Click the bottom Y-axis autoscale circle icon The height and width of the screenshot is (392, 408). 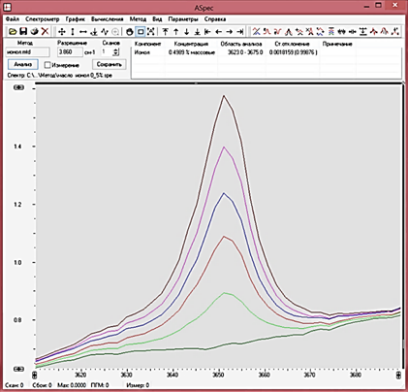pyautogui.click(x=19, y=369)
